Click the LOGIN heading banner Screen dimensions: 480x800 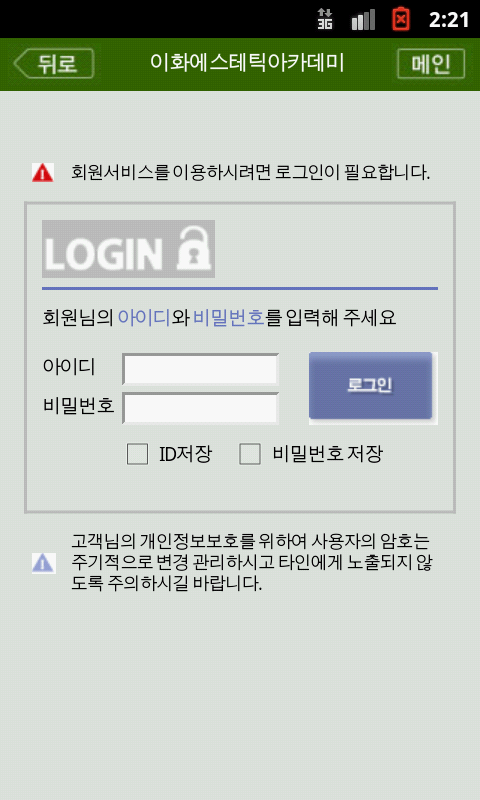pyautogui.click(x=128, y=249)
